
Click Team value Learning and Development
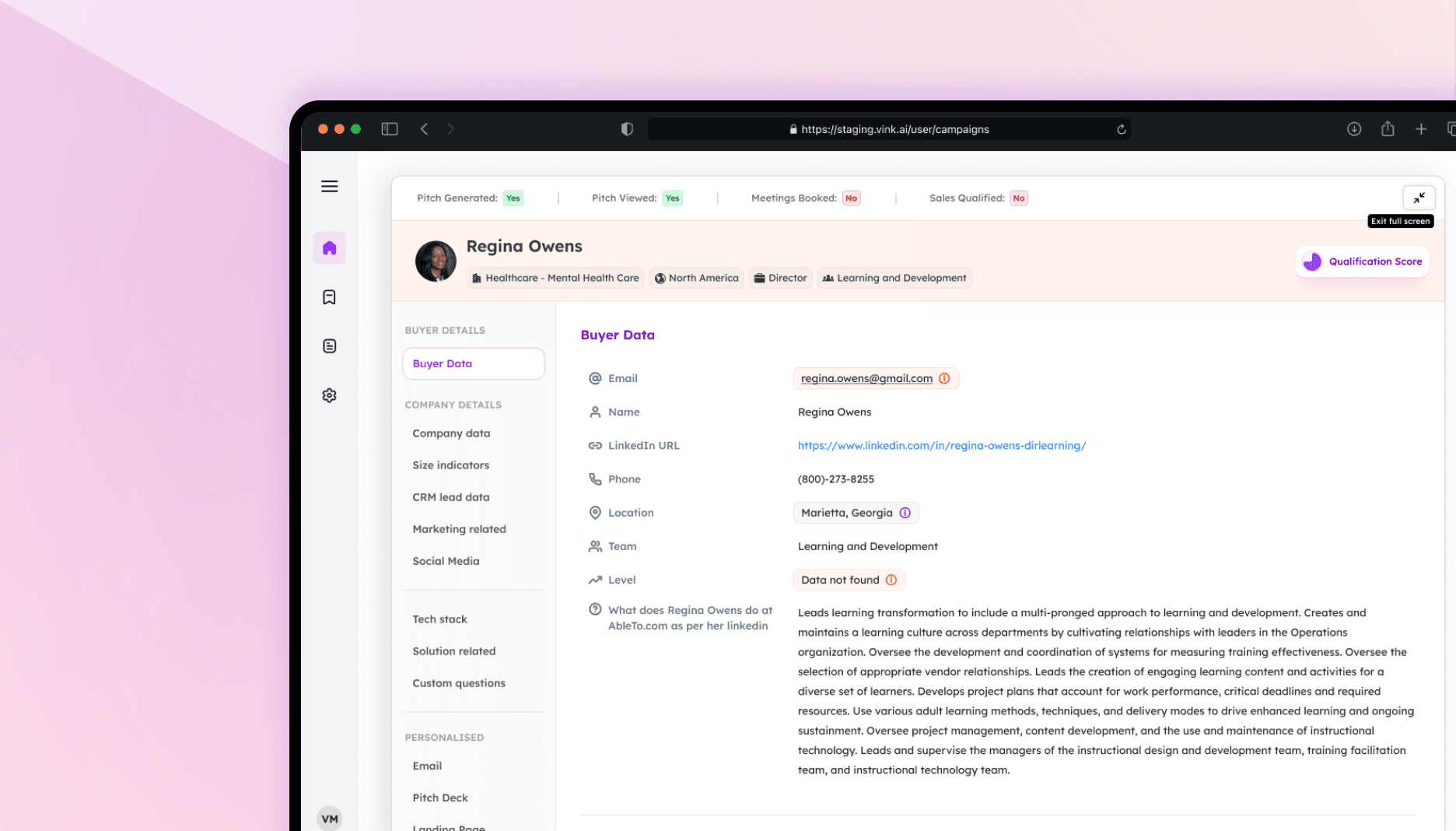click(868, 546)
